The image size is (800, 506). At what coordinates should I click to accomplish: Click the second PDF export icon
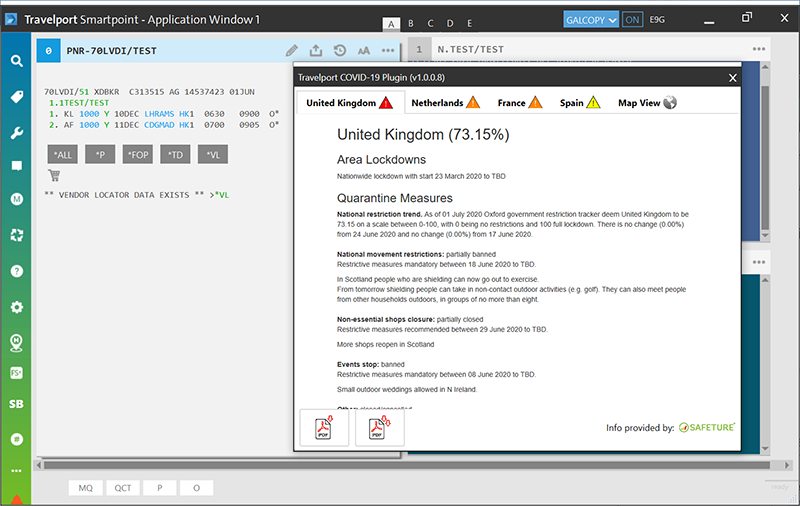pyautogui.click(x=380, y=428)
